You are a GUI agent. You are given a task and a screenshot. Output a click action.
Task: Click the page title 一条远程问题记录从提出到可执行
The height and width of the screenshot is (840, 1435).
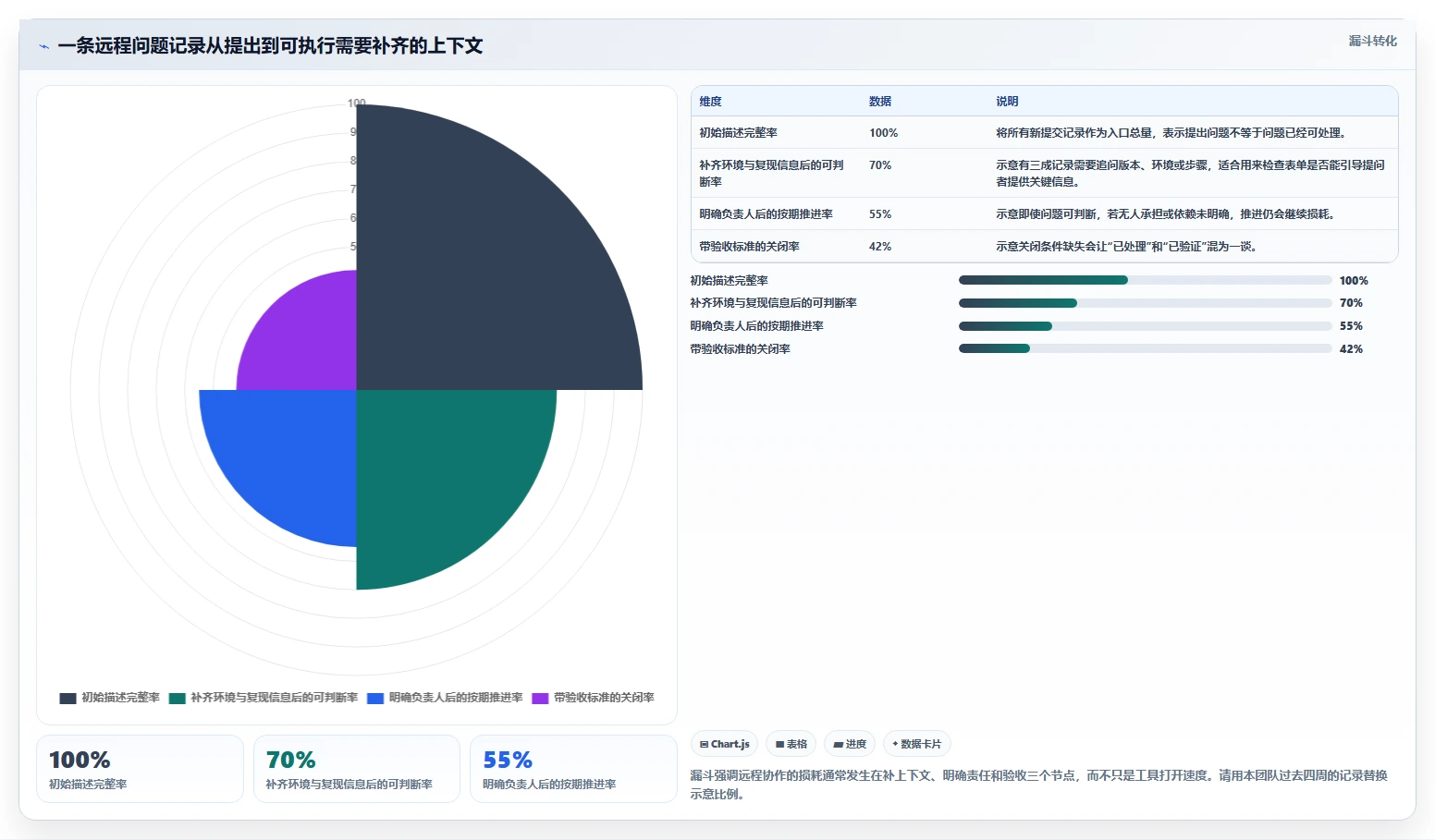click(x=270, y=46)
